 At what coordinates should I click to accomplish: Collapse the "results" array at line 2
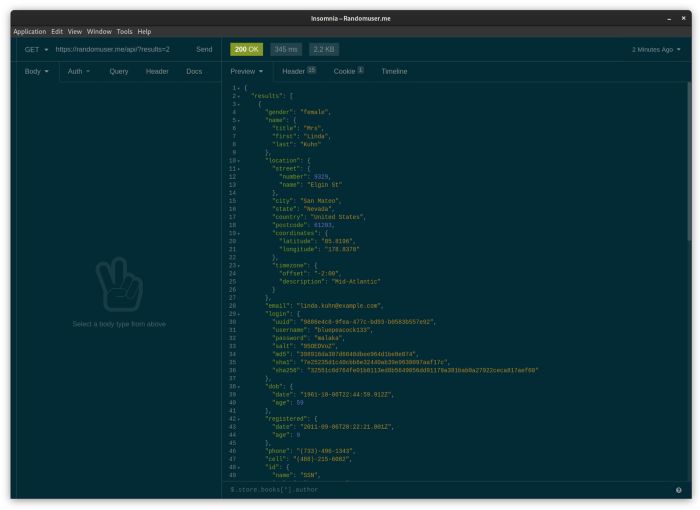click(x=239, y=96)
